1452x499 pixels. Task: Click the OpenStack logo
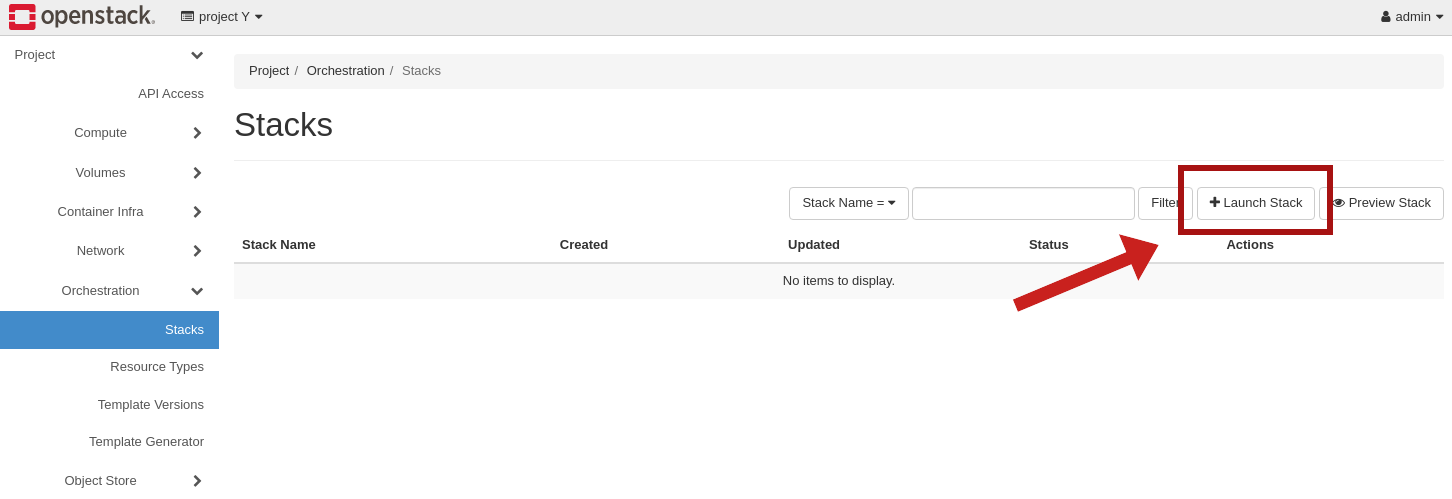(82, 16)
